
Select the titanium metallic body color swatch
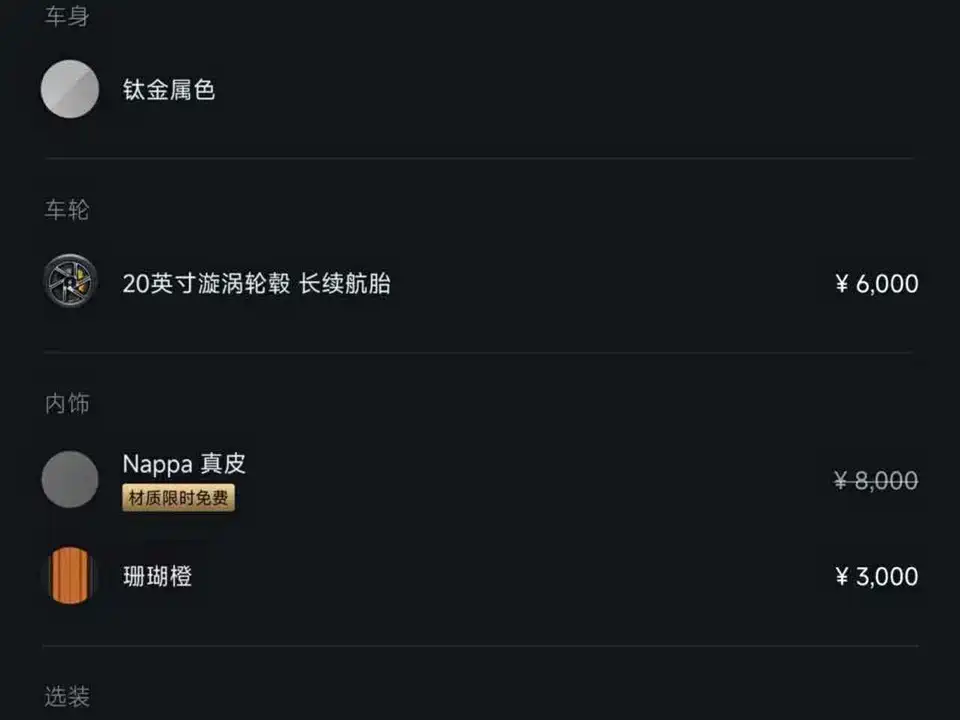70,89
